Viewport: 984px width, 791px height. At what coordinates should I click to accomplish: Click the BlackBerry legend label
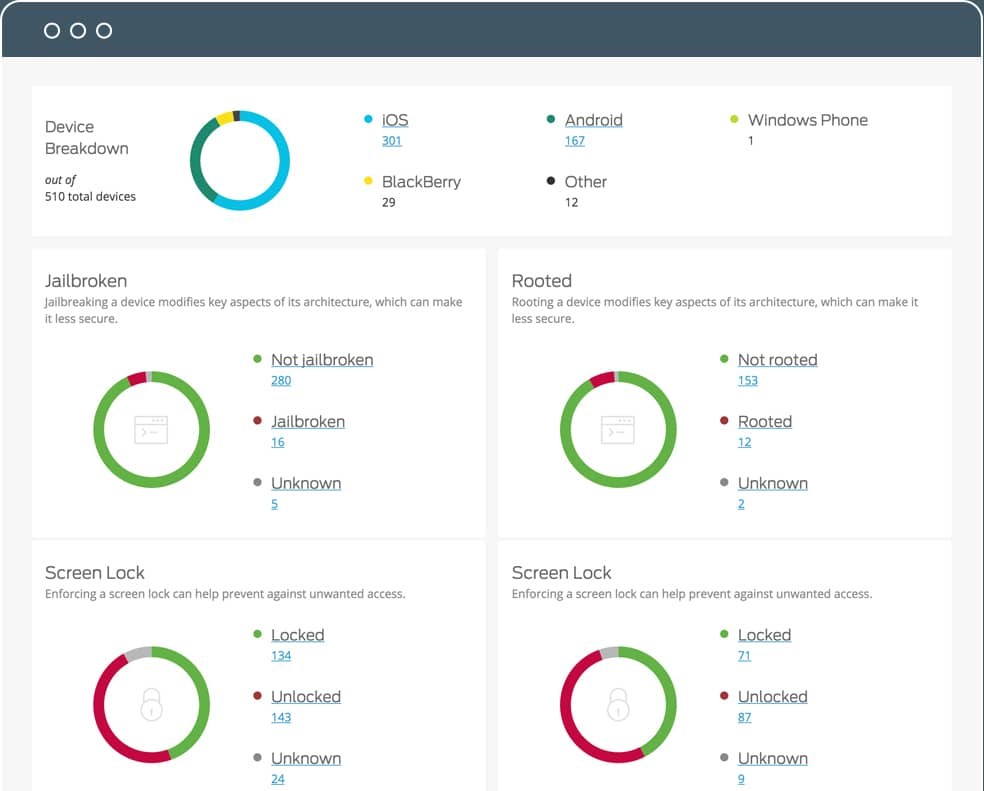tap(421, 182)
